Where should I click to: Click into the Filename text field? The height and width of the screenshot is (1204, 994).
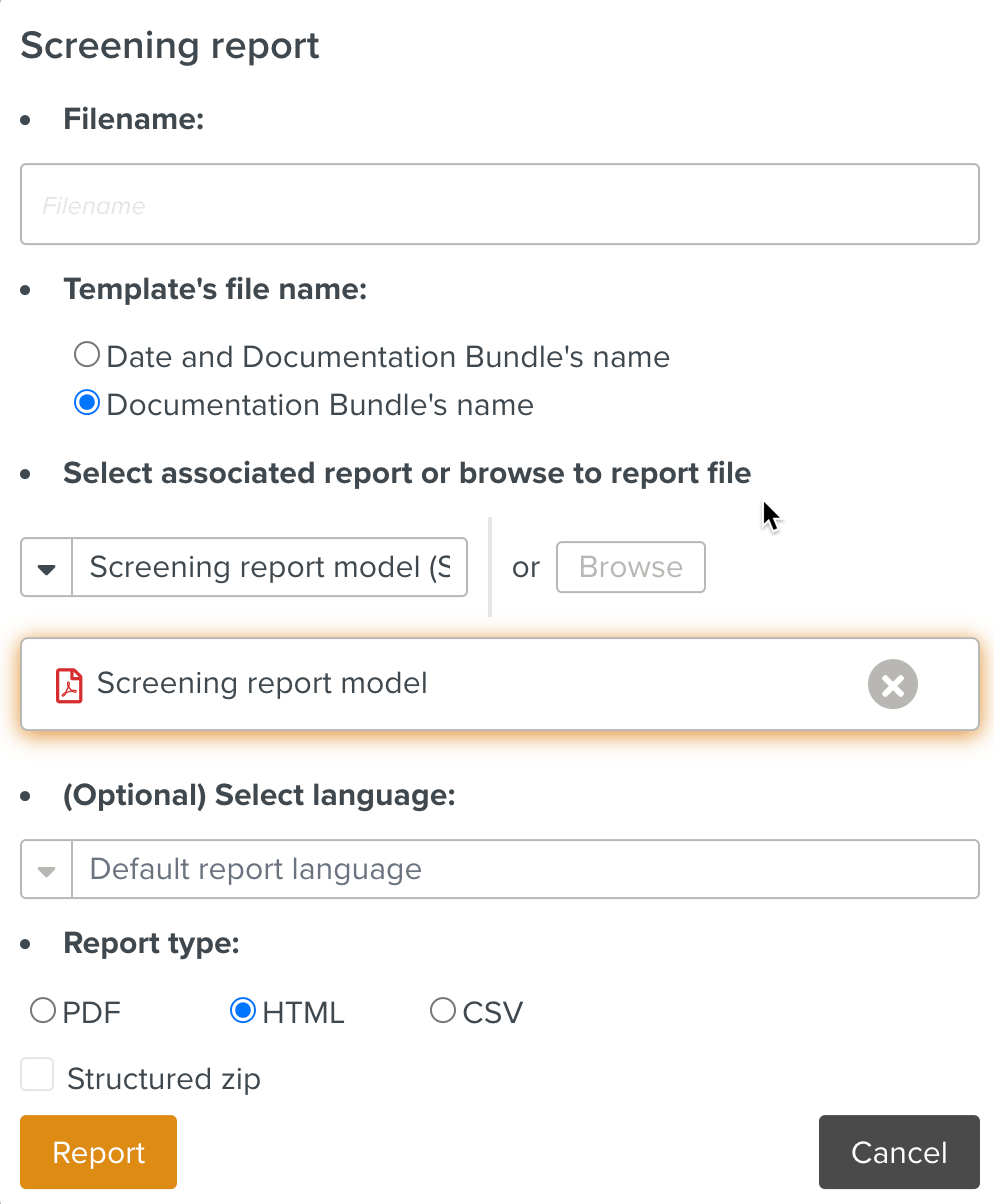click(x=499, y=205)
